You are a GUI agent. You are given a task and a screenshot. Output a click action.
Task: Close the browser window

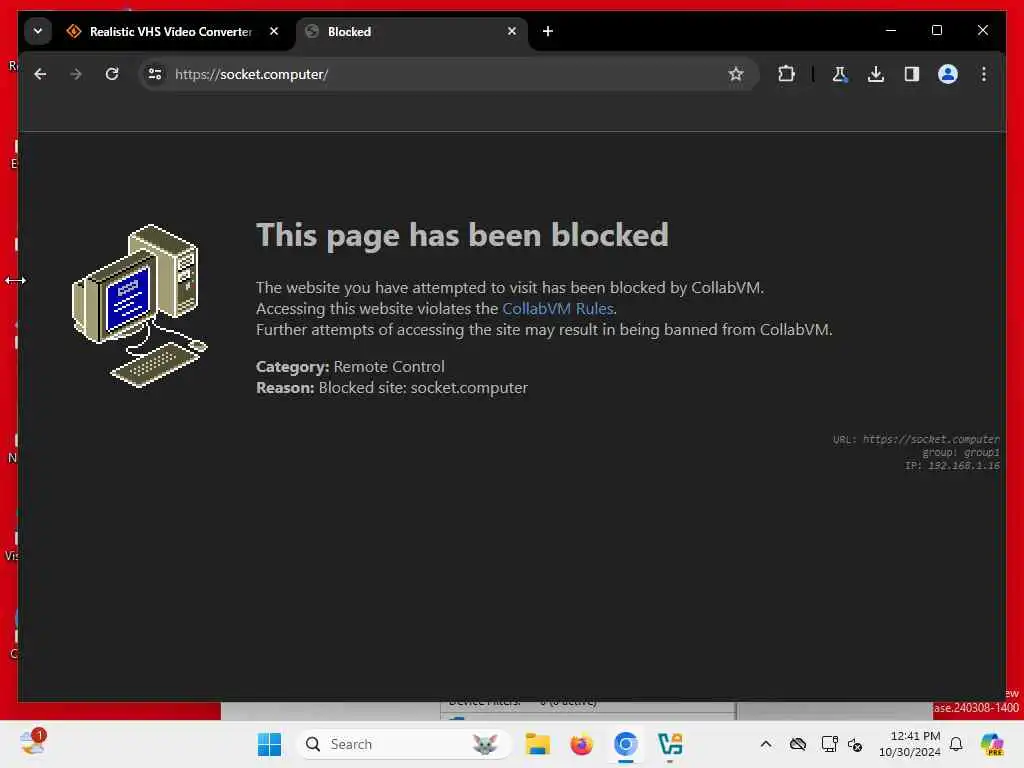(983, 30)
